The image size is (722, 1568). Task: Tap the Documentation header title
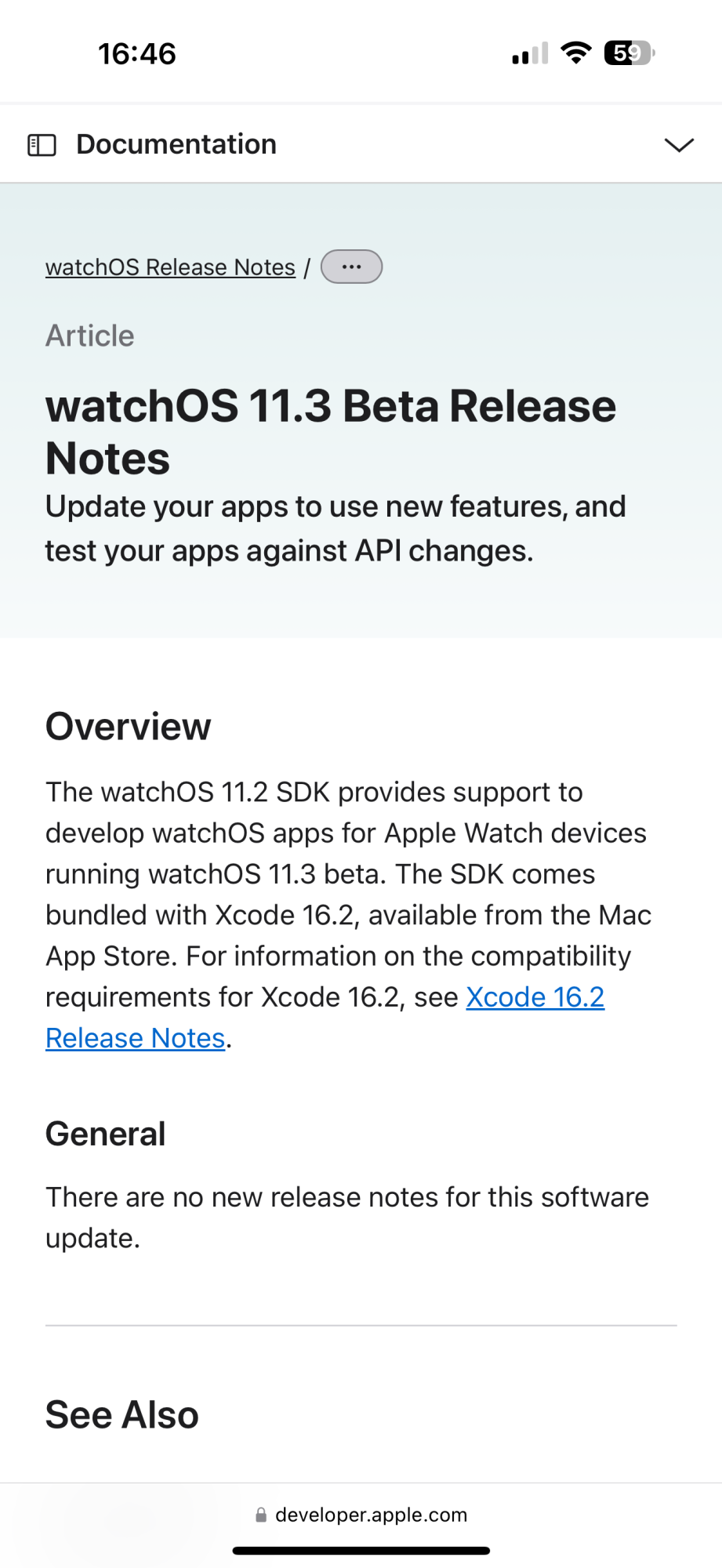176,144
